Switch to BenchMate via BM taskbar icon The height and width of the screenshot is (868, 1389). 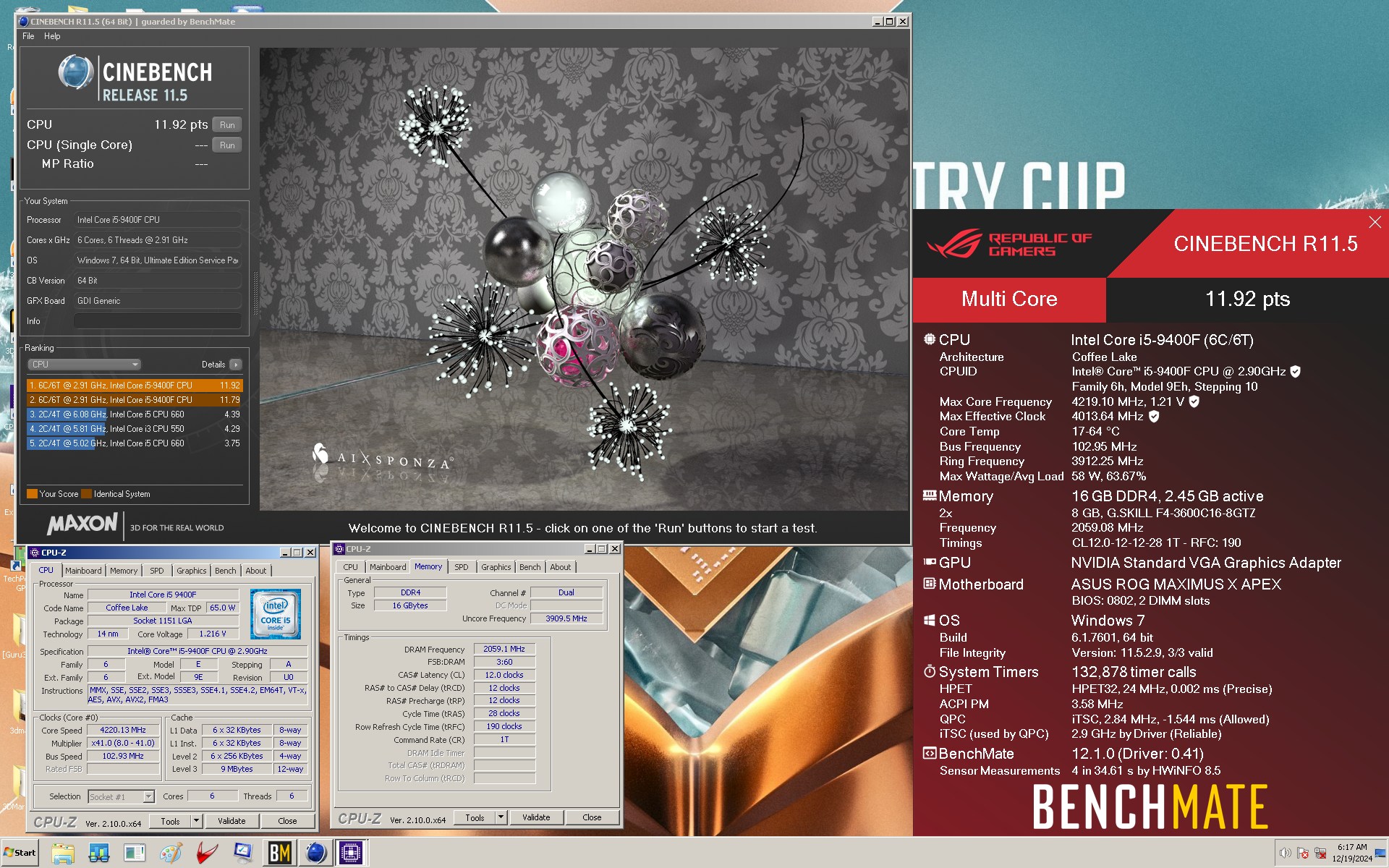pos(280,854)
